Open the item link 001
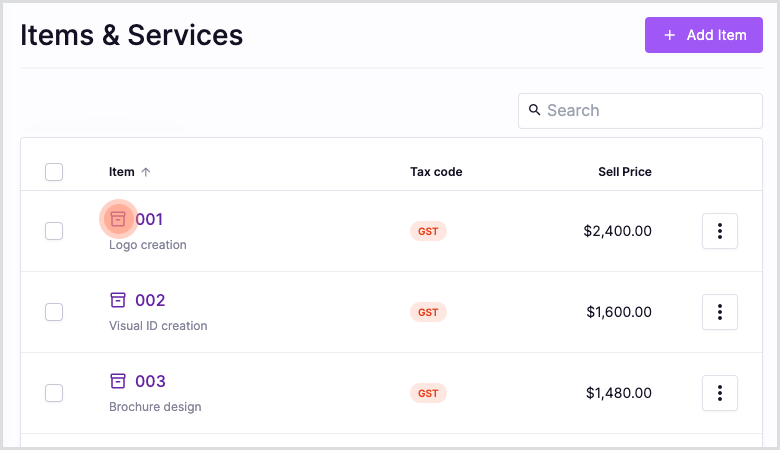The image size is (780, 450). (x=149, y=219)
